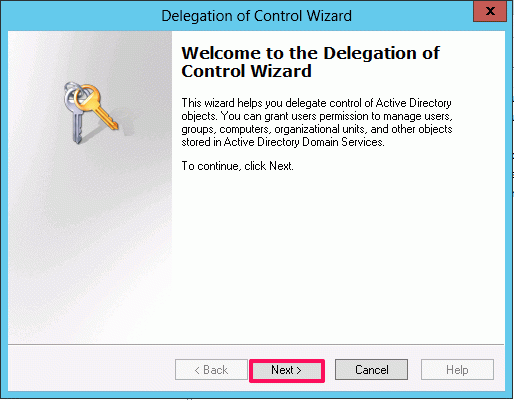Click the wizard description paragraph
The height and width of the screenshot is (400, 514).
click(317, 122)
